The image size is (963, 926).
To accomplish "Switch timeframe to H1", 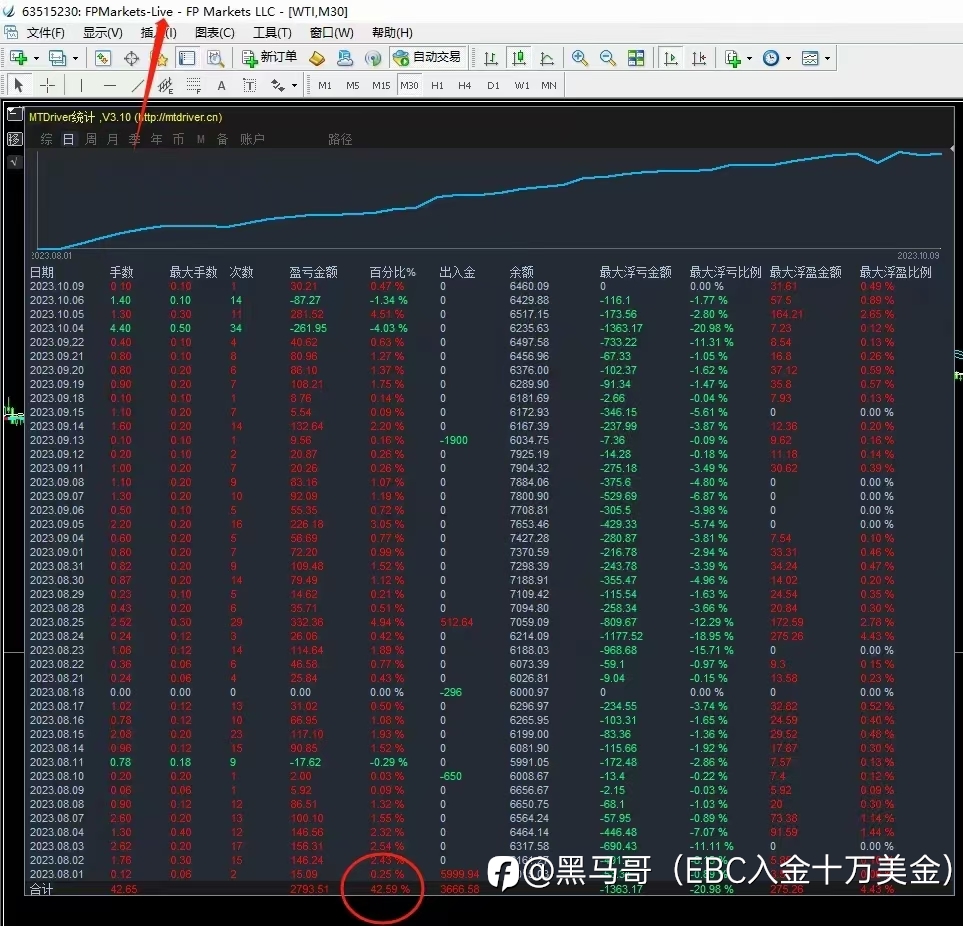I will point(437,85).
